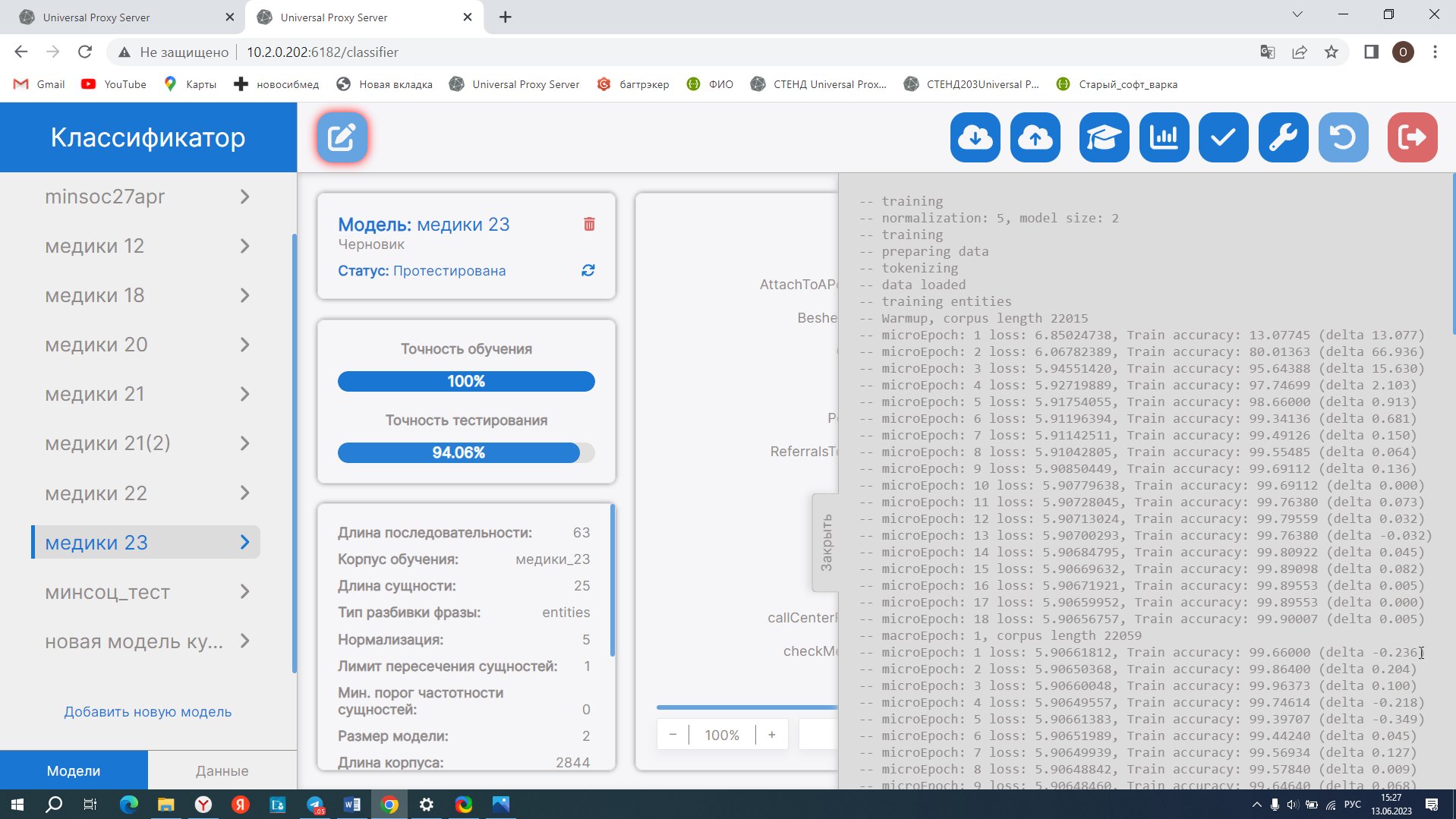Click the zoom in plus button
This screenshot has height=819, width=1456.
771,735
